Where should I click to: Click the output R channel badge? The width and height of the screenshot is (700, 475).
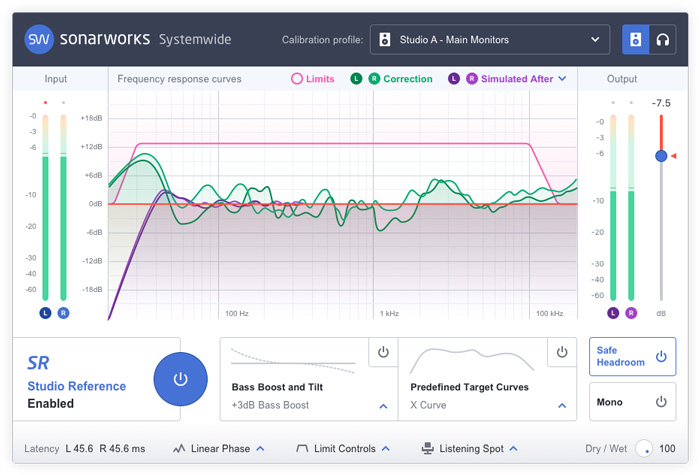click(631, 313)
